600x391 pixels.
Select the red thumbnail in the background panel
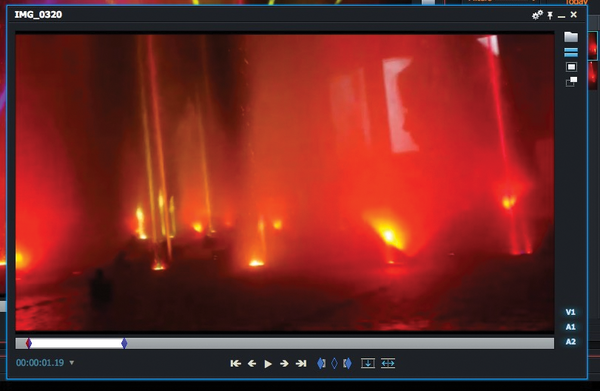pyautogui.click(x=592, y=46)
